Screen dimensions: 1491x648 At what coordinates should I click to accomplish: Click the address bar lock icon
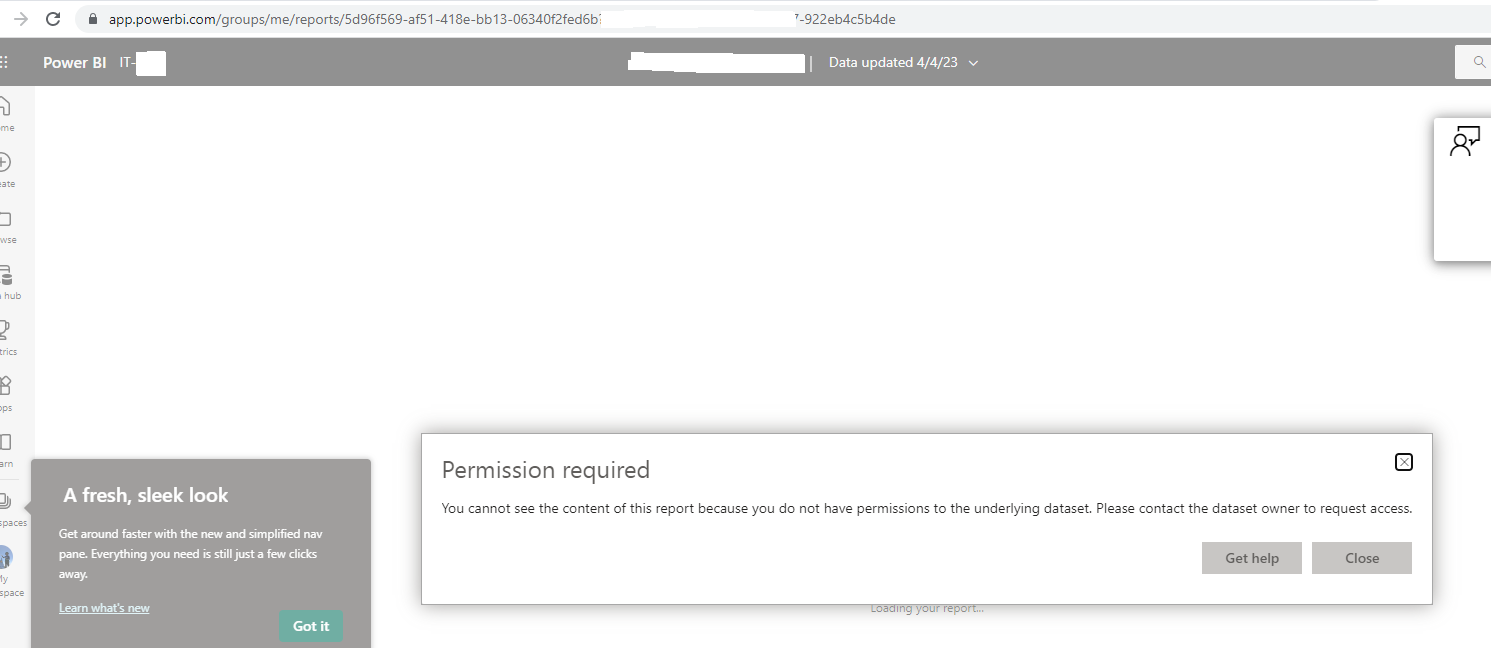(x=93, y=19)
